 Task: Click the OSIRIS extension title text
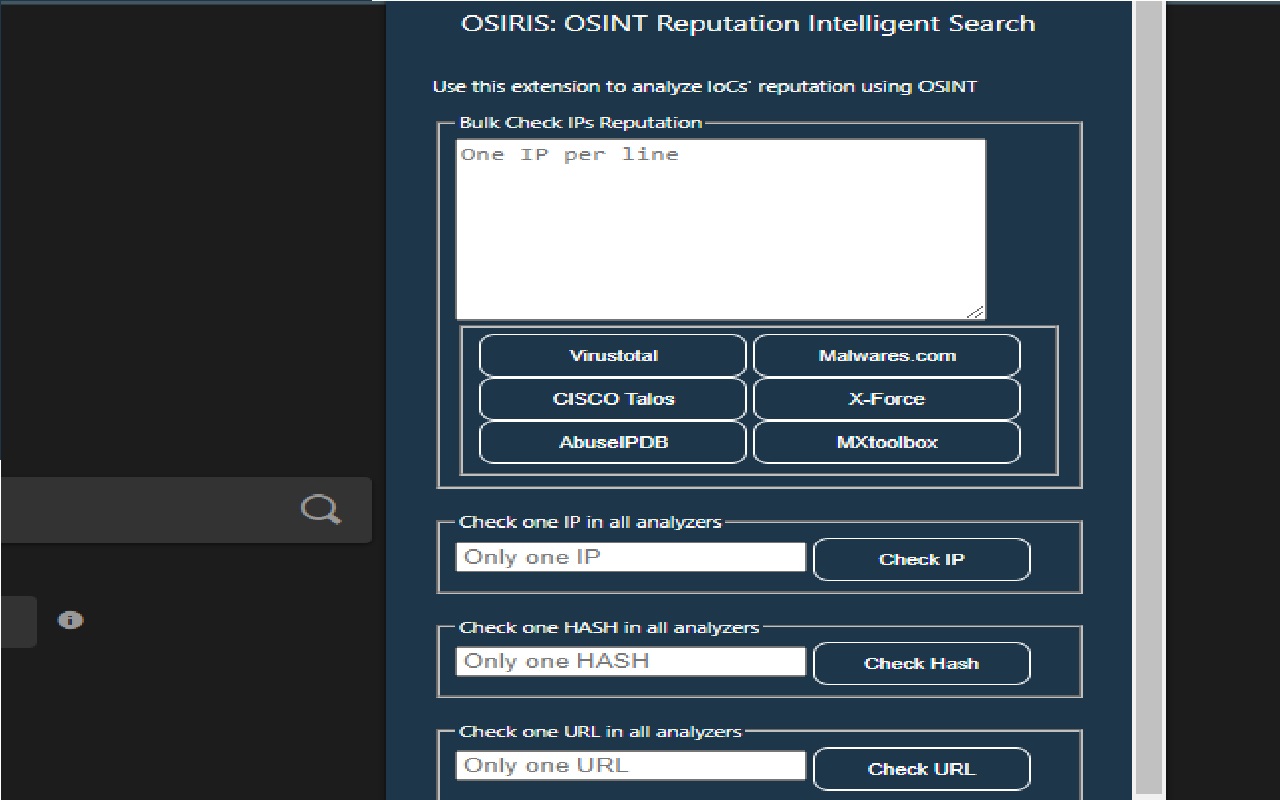[748, 24]
